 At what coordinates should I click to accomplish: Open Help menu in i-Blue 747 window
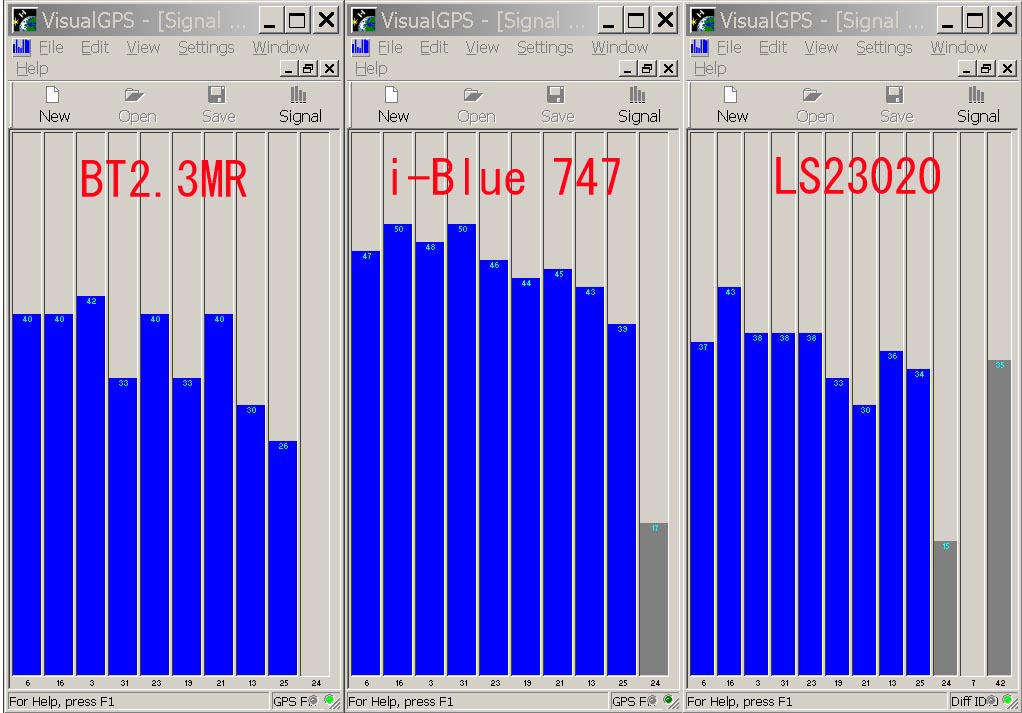coord(371,68)
